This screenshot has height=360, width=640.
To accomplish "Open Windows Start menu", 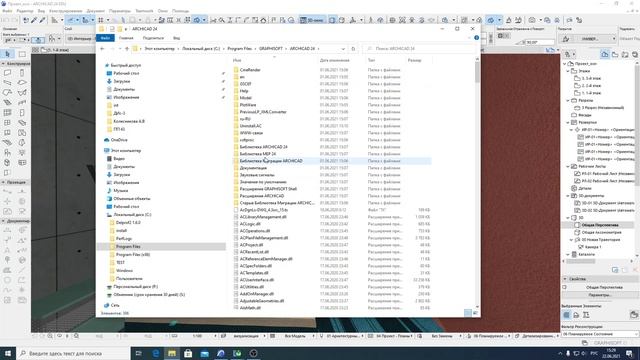I will (x=8, y=353).
